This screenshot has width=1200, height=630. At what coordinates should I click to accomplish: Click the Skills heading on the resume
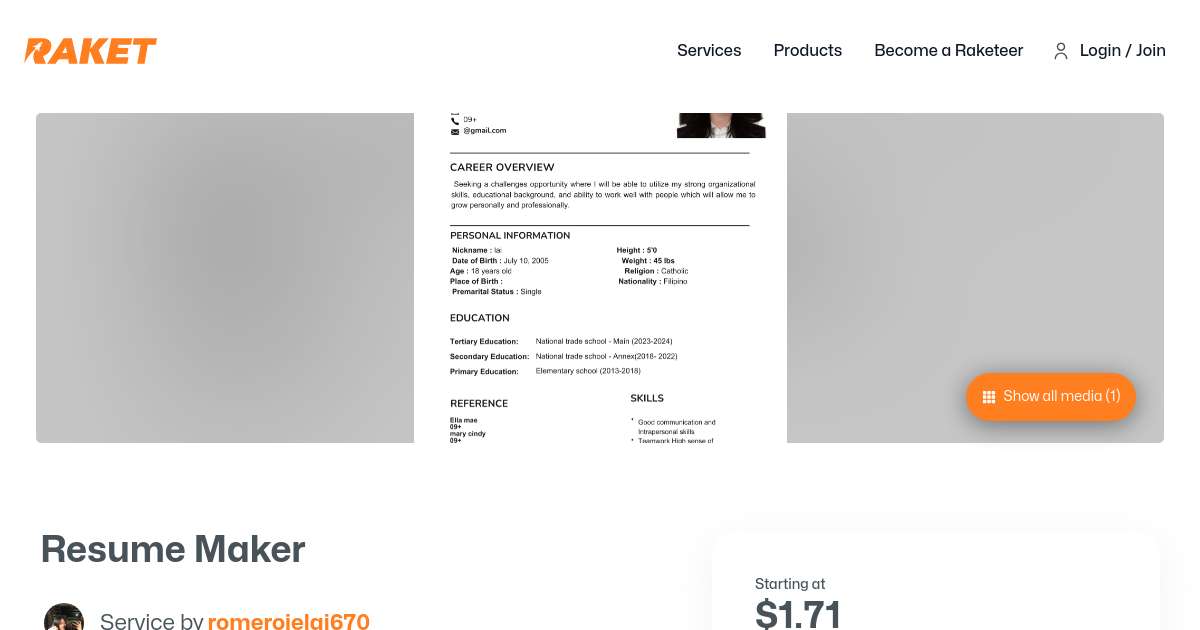pyautogui.click(x=647, y=398)
